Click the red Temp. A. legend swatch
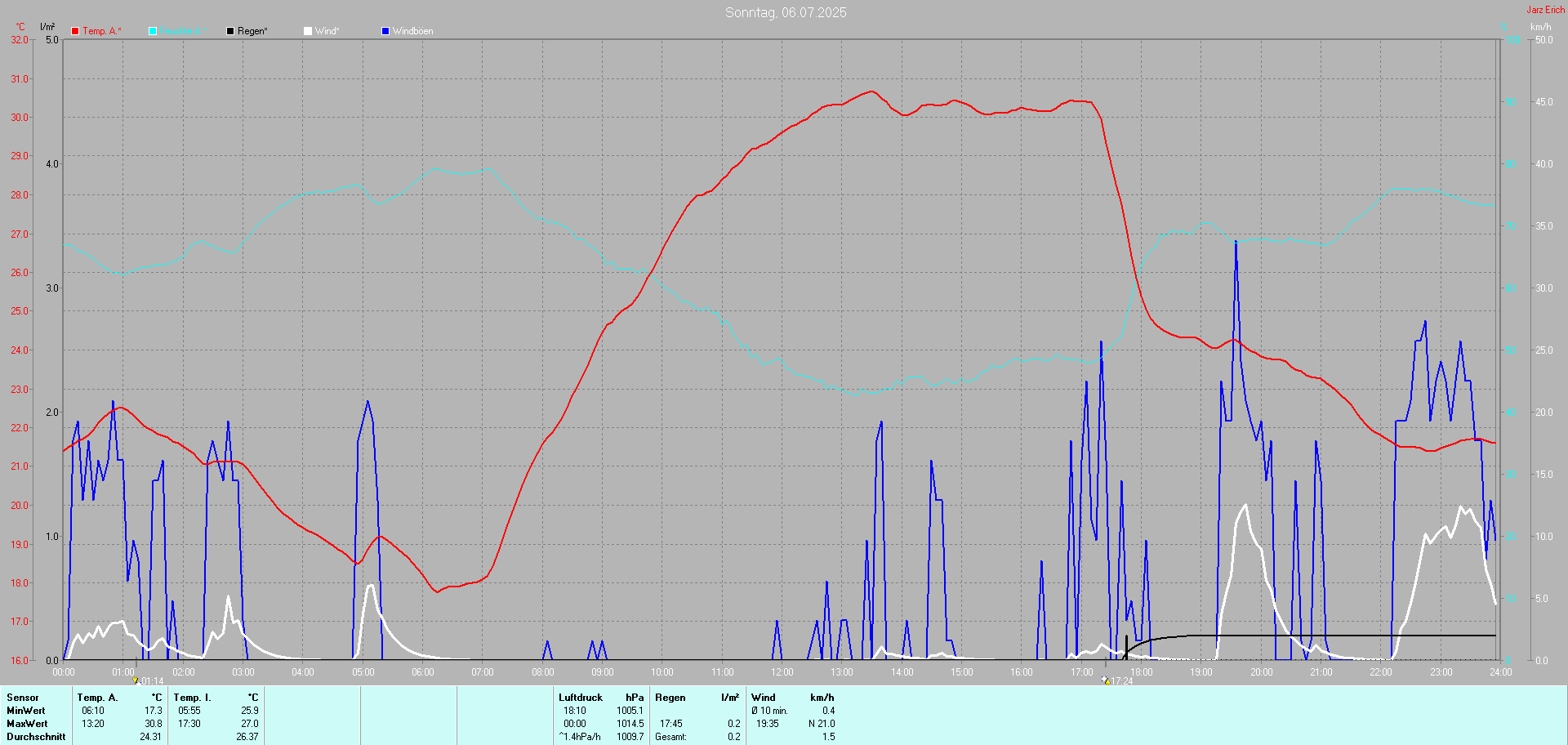 coord(75,31)
